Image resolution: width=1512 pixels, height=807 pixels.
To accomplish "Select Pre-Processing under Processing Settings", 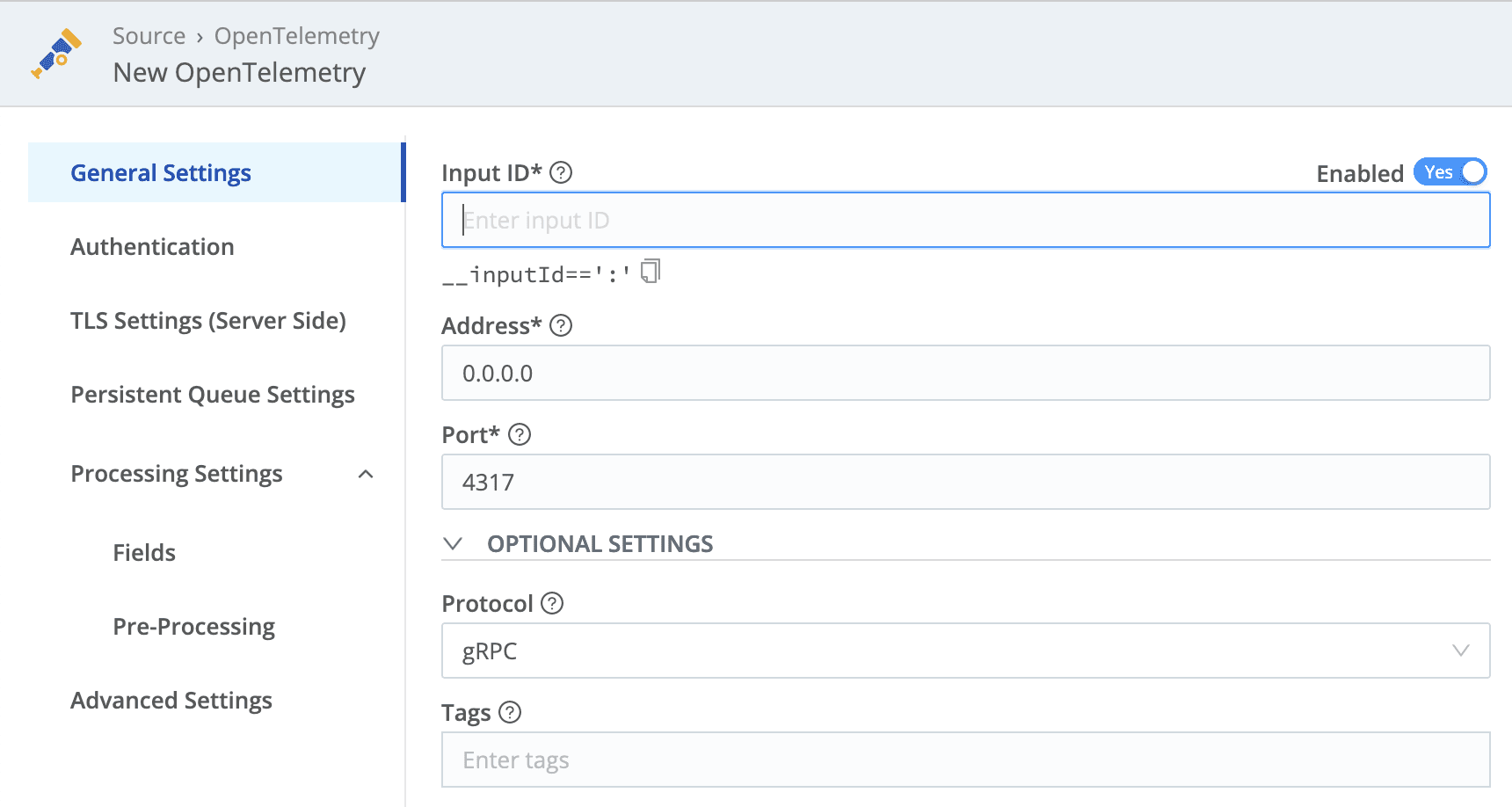I will (x=193, y=627).
